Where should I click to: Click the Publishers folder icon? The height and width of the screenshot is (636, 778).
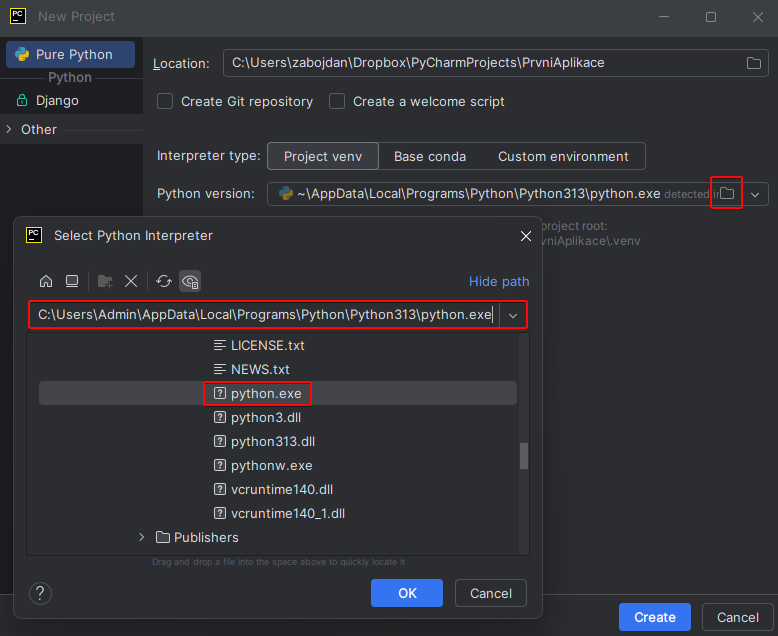coord(163,537)
